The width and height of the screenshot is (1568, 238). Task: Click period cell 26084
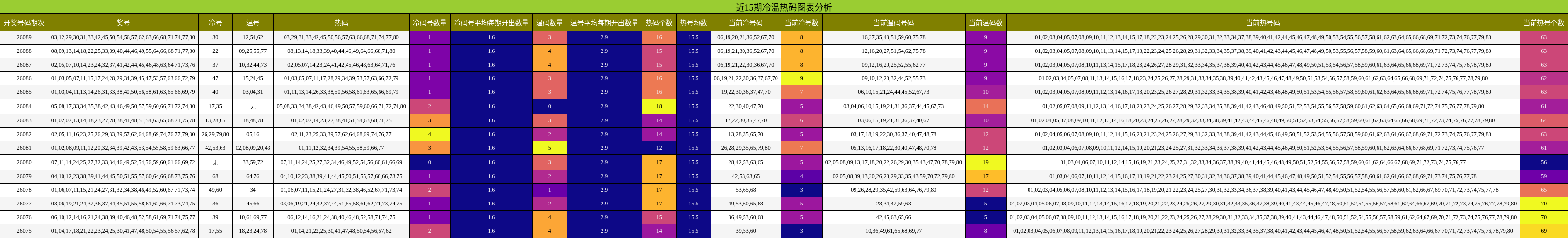[x=24, y=106]
